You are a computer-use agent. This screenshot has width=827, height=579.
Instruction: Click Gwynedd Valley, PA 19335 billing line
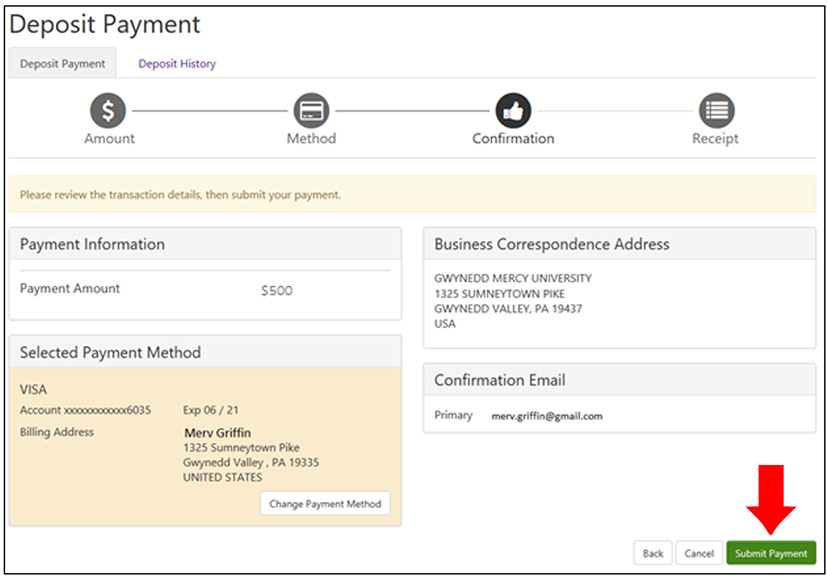[251, 463]
